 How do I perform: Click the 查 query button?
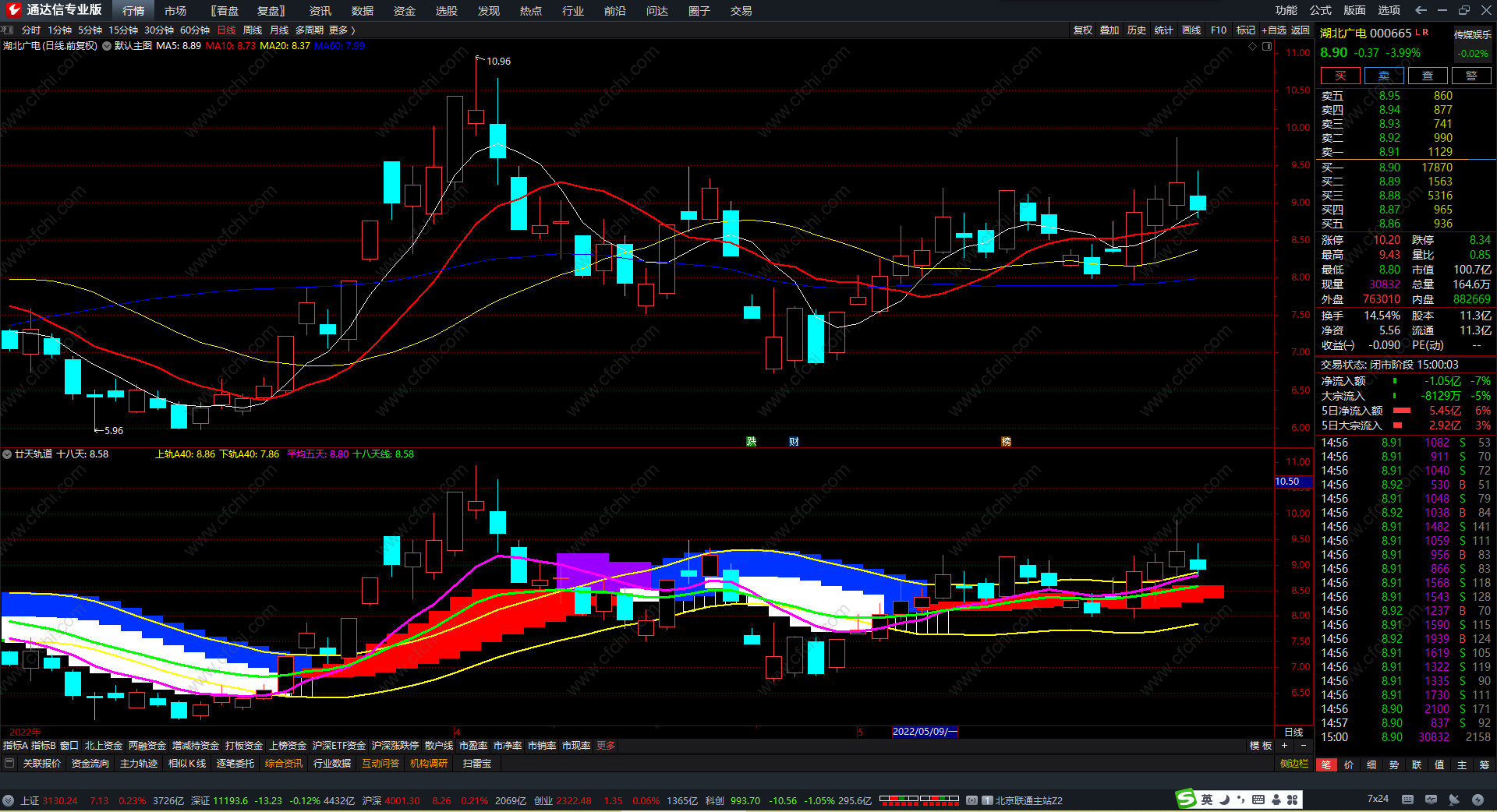(x=1428, y=76)
